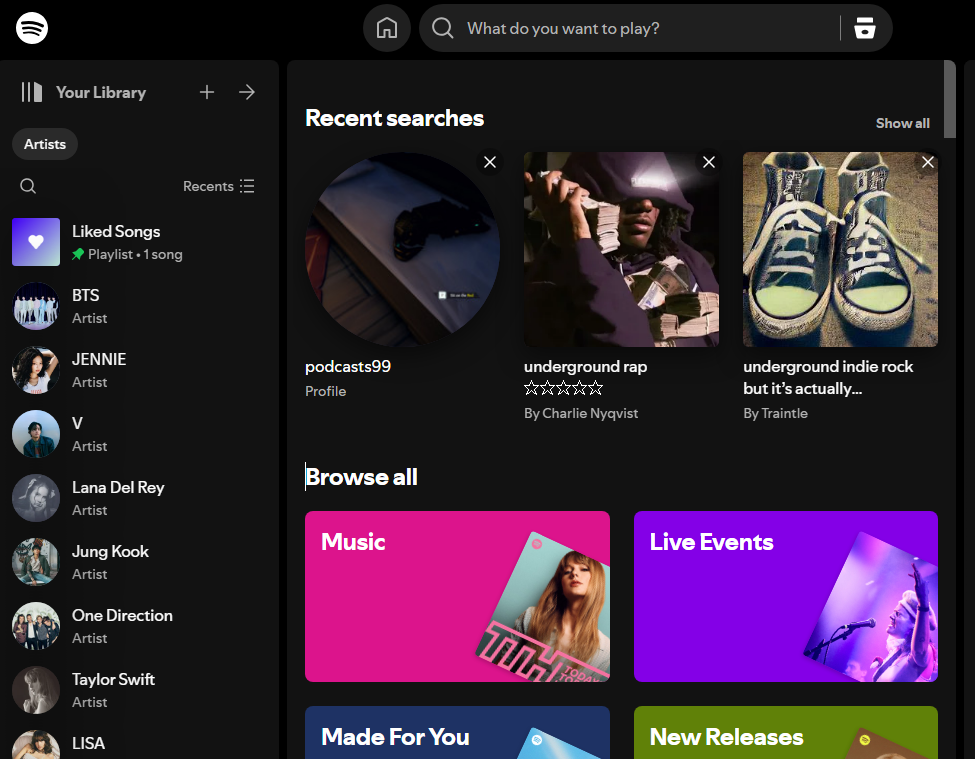Click the podcasts99 title text
Image resolution: width=975 pixels, height=759 pixels.
[x=348, y=366]
